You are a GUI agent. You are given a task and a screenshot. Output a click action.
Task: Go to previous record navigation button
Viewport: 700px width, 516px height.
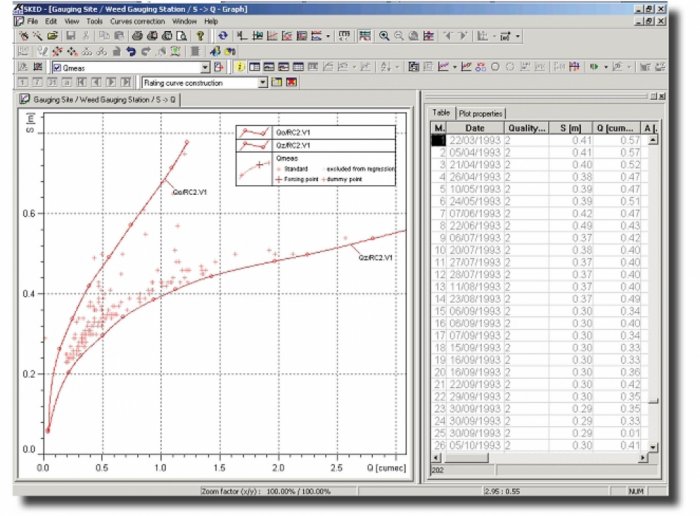pos(96,82)
